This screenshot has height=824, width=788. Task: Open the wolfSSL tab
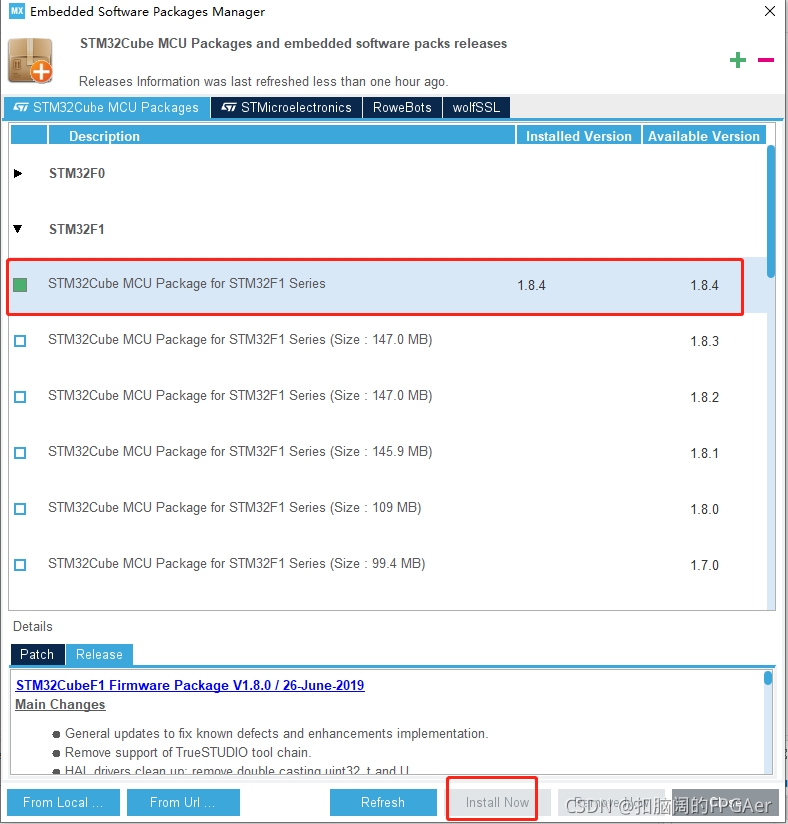pos(476,107)
